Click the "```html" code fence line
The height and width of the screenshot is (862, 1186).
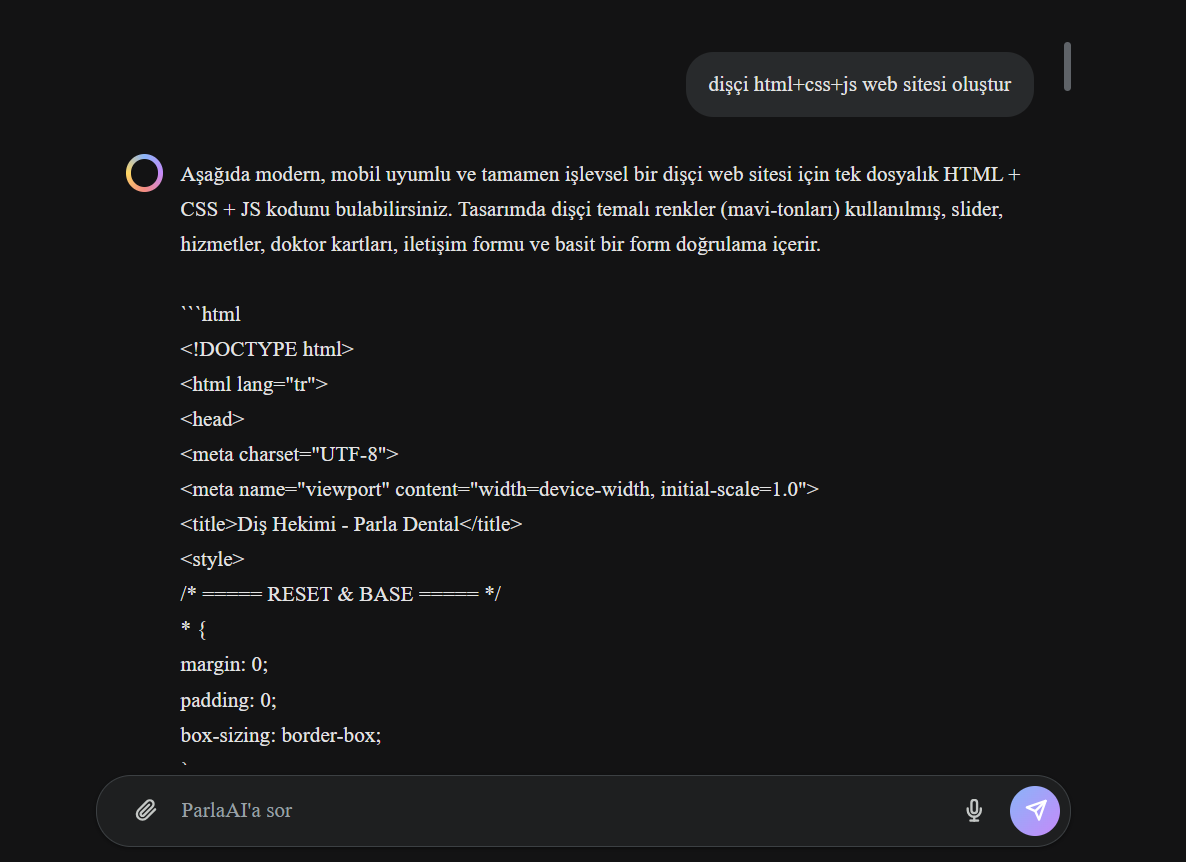coord(210,314)
